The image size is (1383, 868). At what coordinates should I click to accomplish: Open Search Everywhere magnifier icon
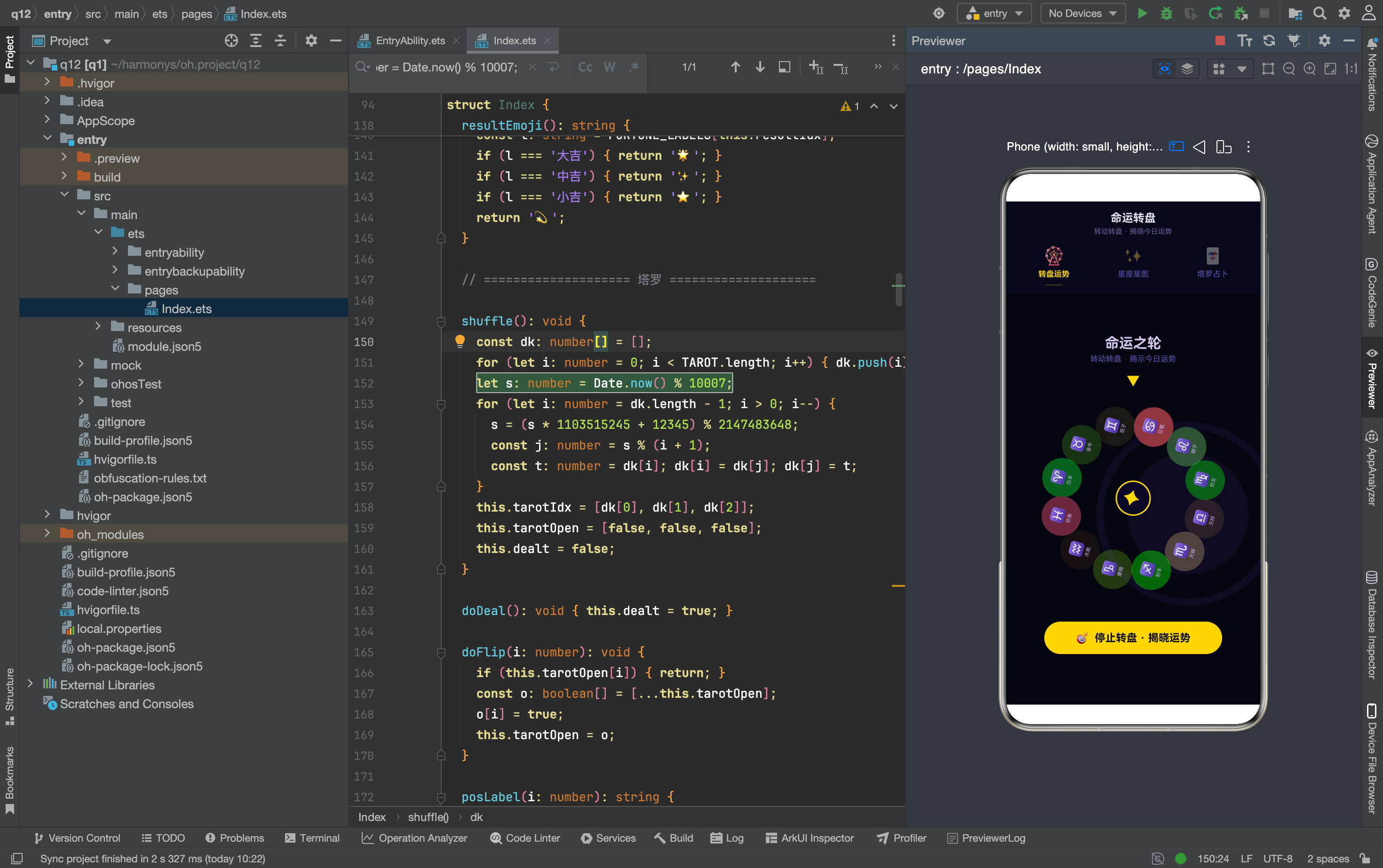1320,13
